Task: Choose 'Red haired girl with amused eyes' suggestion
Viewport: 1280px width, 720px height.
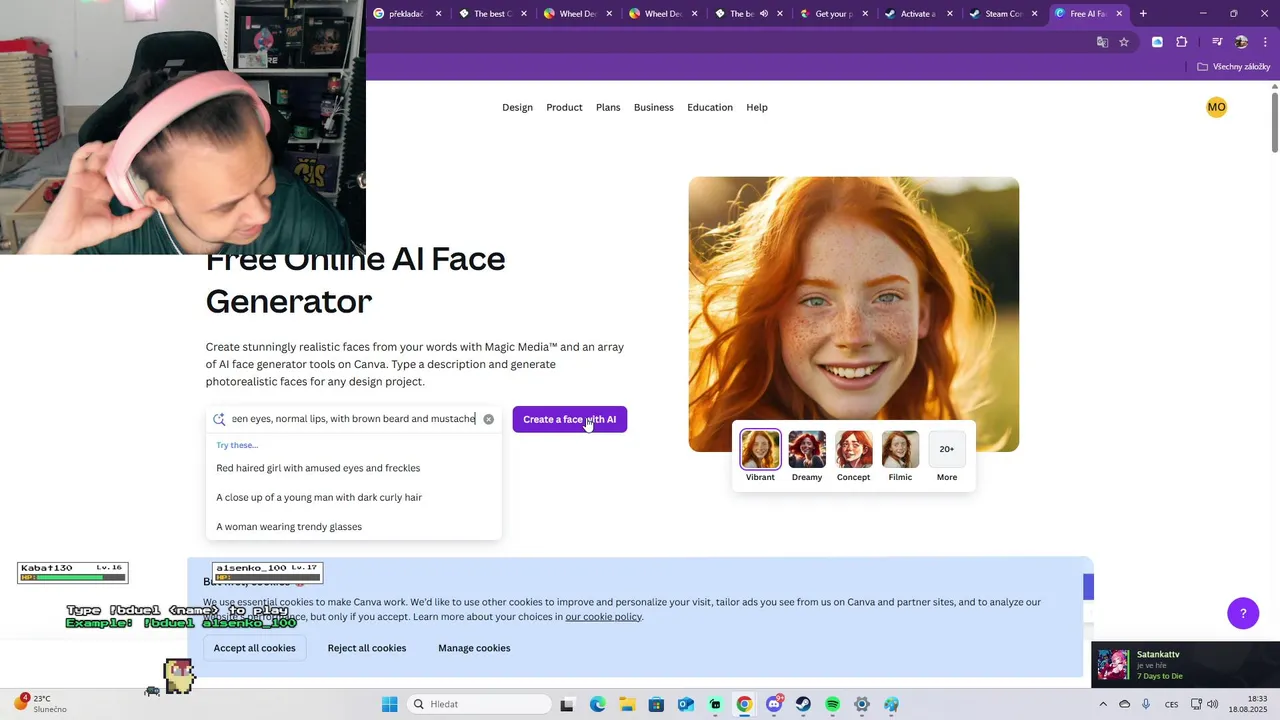Action: (318, 468)
